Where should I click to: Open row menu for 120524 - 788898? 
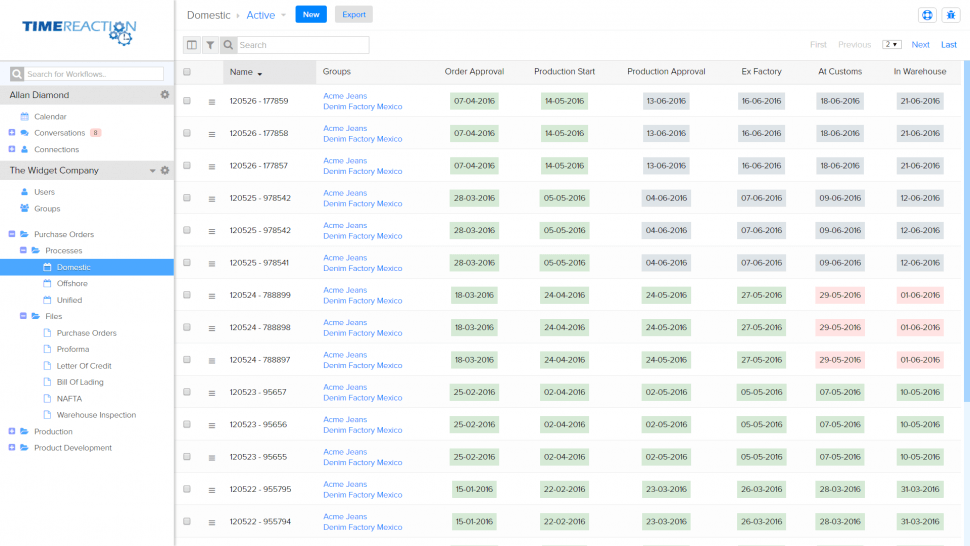coord(212,328)
